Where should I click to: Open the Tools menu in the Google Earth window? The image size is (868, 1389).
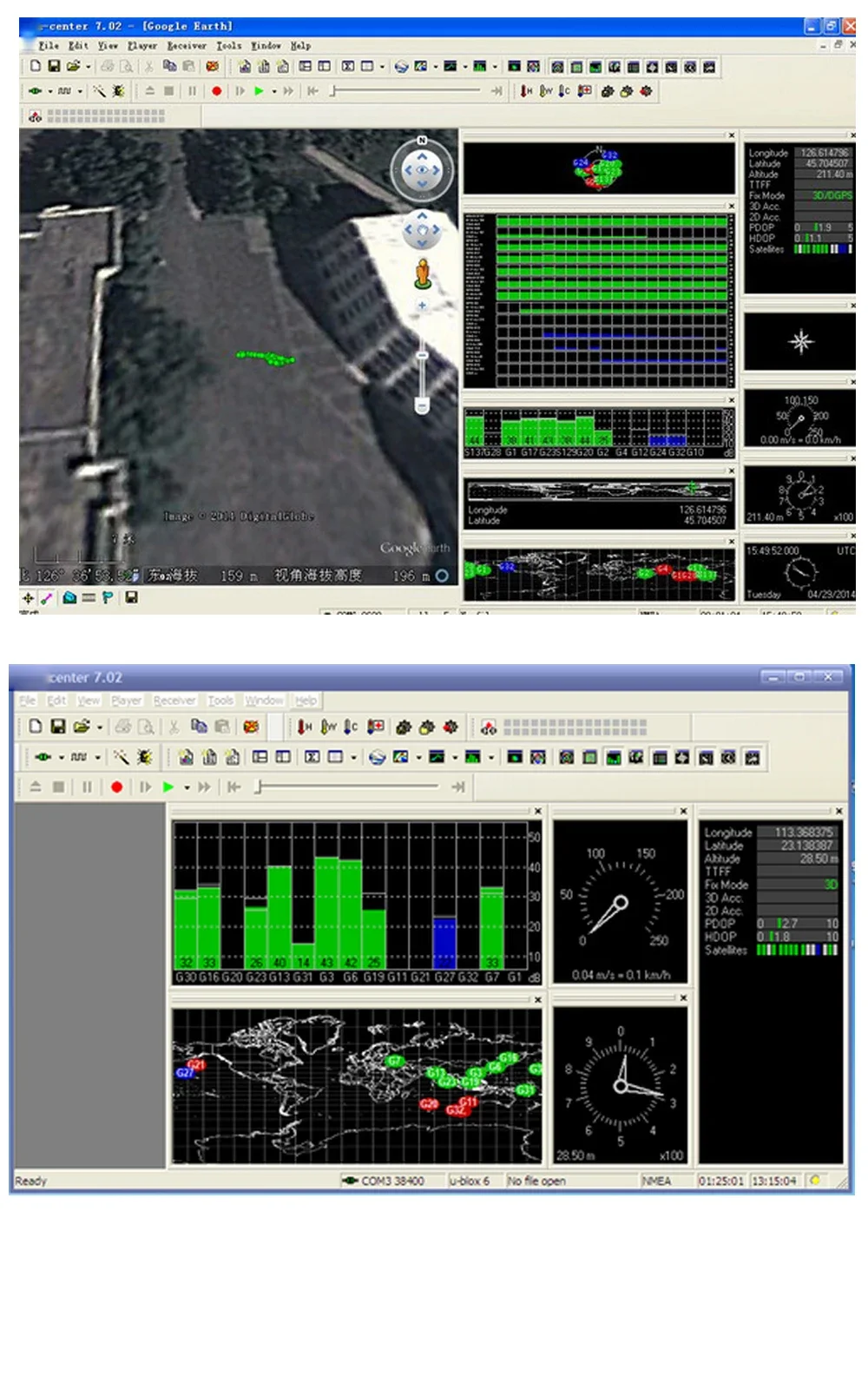[228, 45]
